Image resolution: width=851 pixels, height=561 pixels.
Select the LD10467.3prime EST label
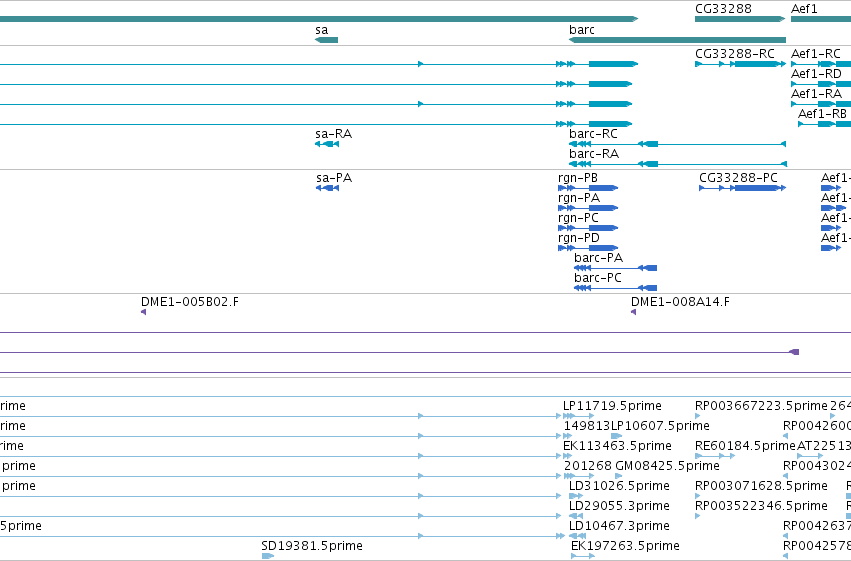[619, 527]
